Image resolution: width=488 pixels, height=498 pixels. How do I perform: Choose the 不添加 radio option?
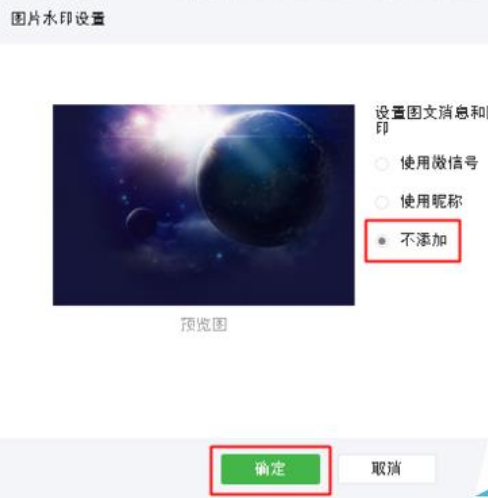pos(382,240)
